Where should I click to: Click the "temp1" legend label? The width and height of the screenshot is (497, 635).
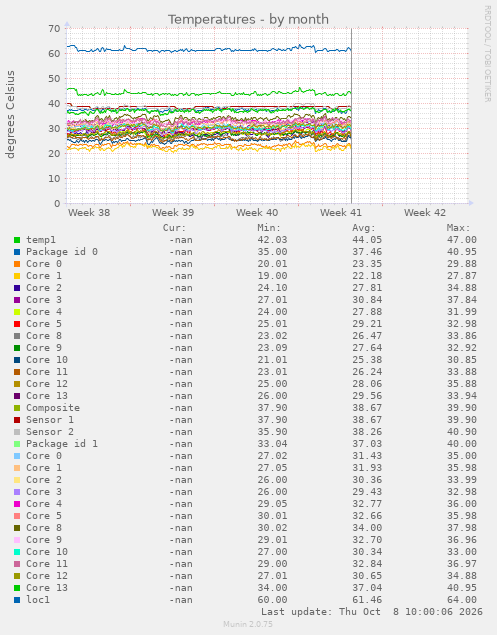pos(41,240)
